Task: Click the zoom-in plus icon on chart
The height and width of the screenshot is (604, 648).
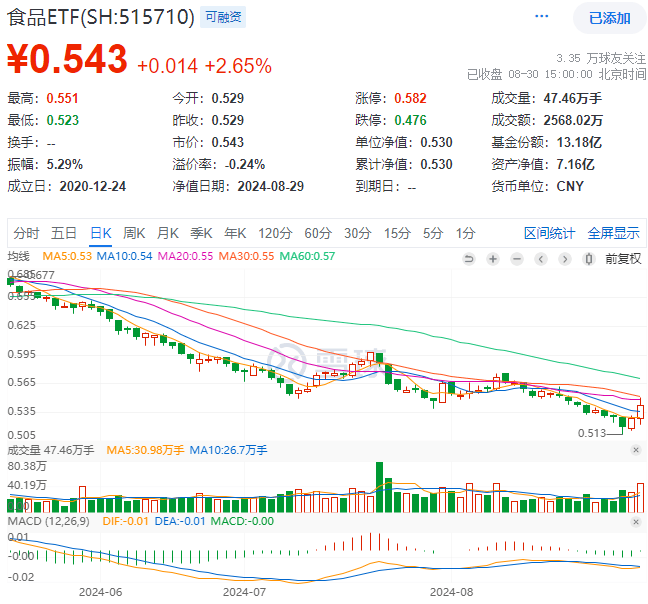Action: (492, 258)
